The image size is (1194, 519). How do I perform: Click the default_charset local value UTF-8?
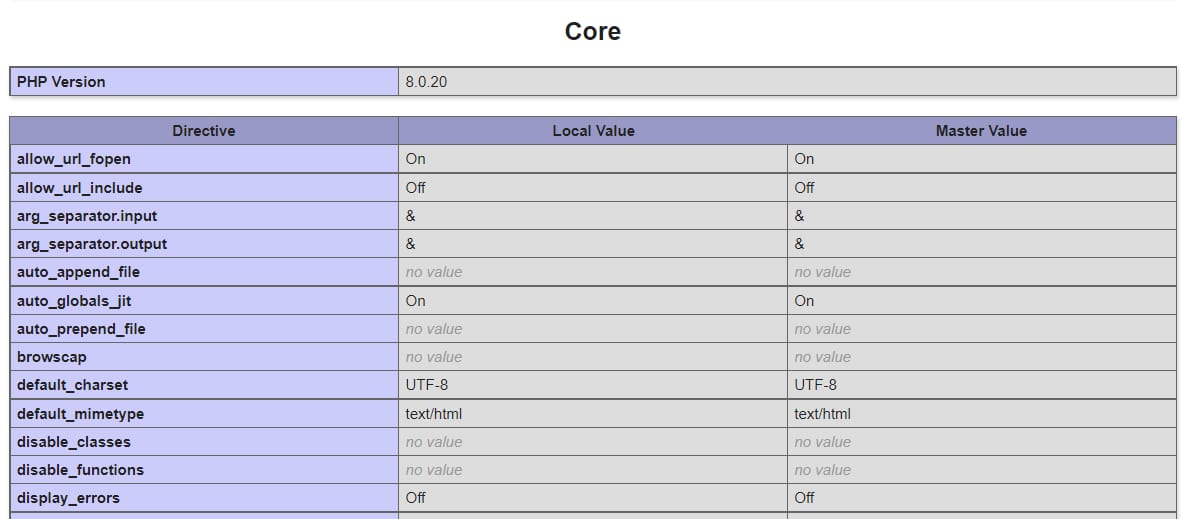coord(427,385)
